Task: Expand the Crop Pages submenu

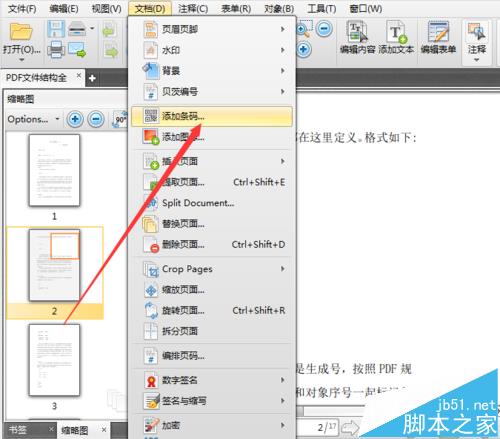Action: (212, 269)
